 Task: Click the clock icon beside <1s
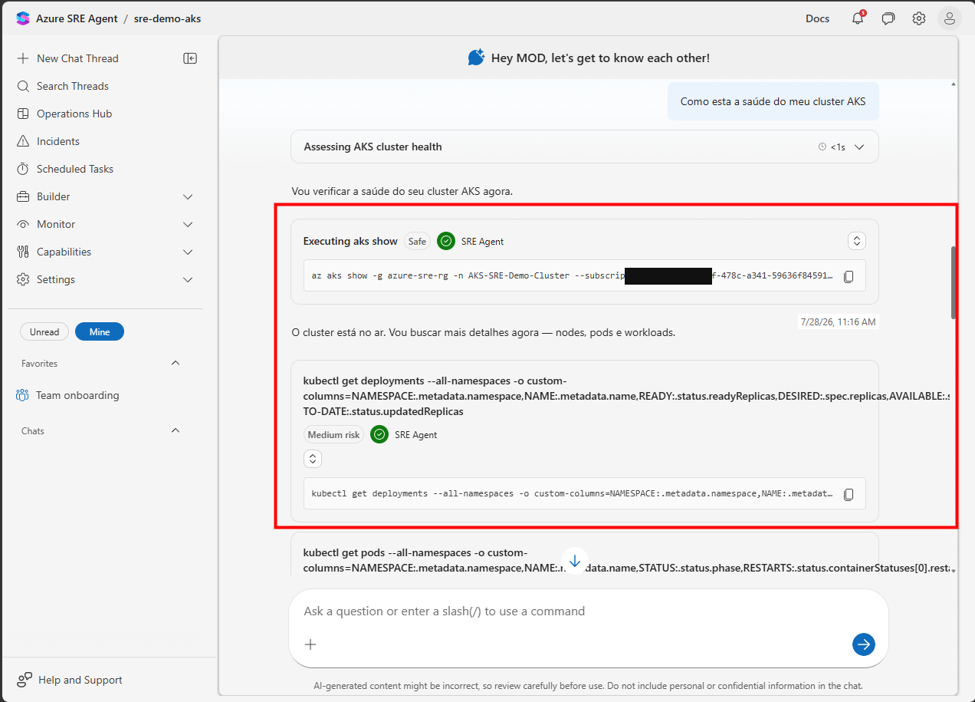pyautogui.click(x=822, y=147)
